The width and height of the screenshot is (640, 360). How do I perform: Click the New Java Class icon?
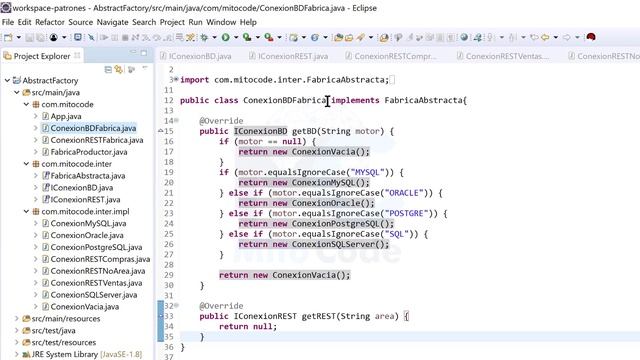[x=315, y=38]
